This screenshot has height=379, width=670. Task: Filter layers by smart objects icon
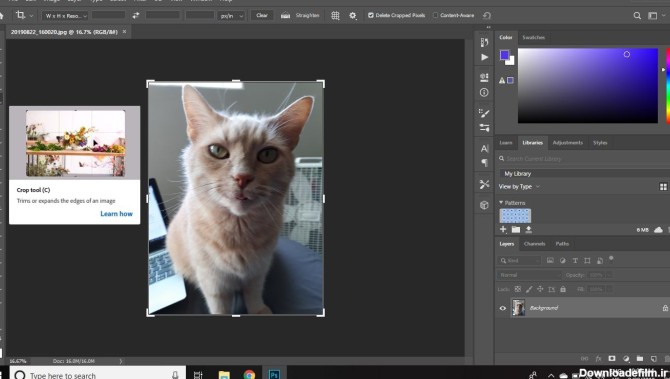600,261
